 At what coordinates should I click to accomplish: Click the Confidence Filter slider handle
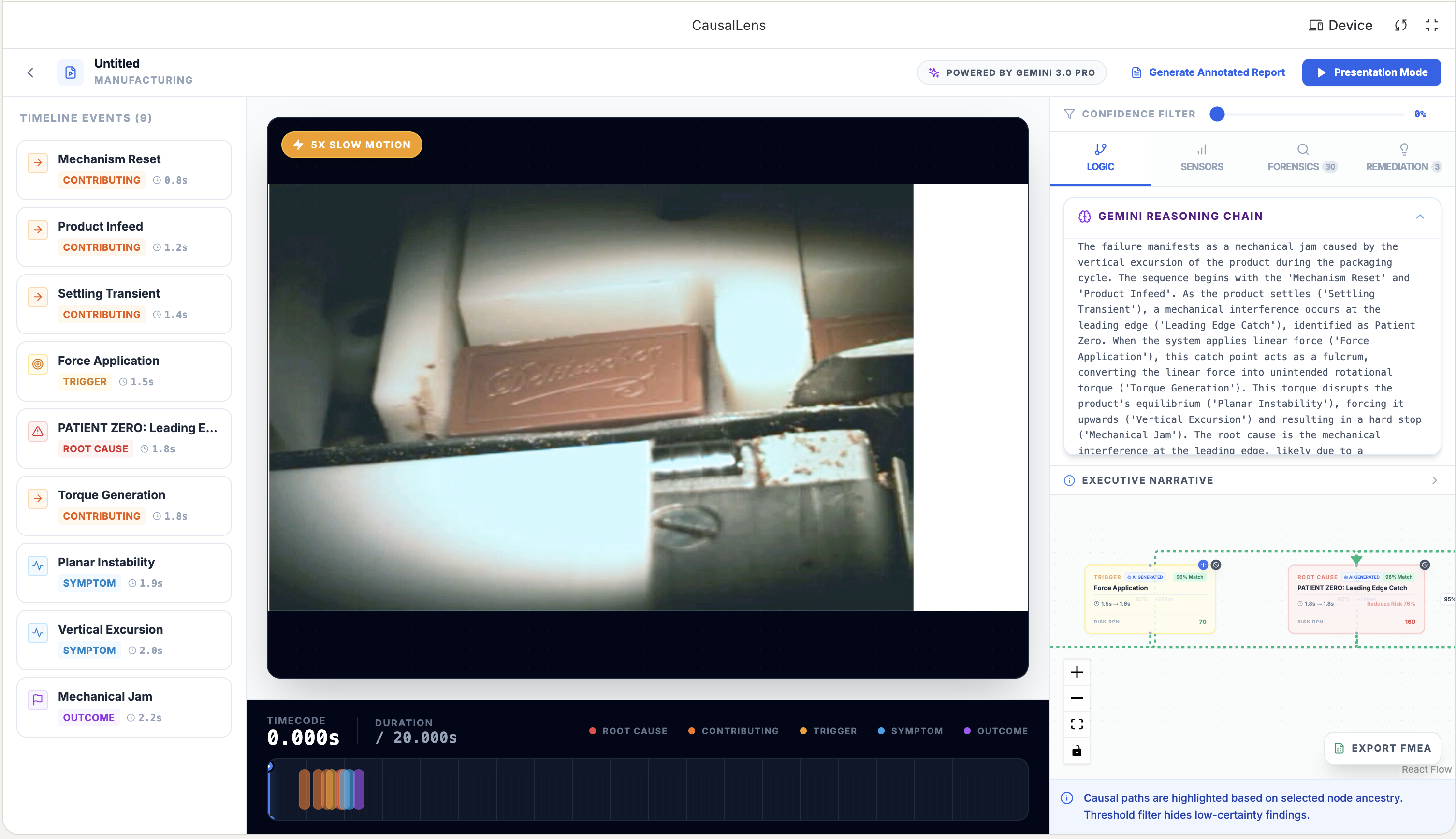click(x=1217, y=114)
